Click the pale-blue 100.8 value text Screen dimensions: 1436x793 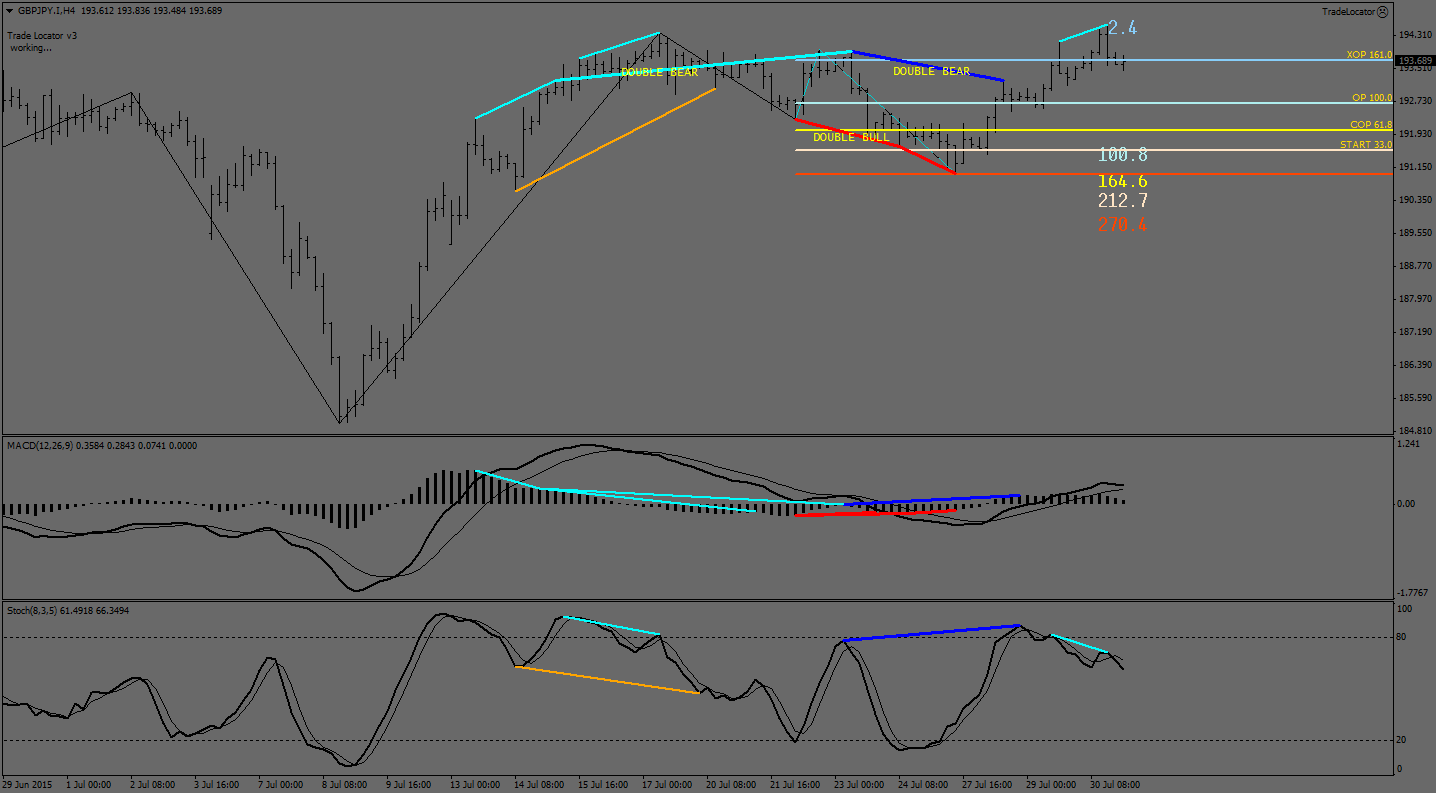pyautogui.click(x=1122, y=155)
